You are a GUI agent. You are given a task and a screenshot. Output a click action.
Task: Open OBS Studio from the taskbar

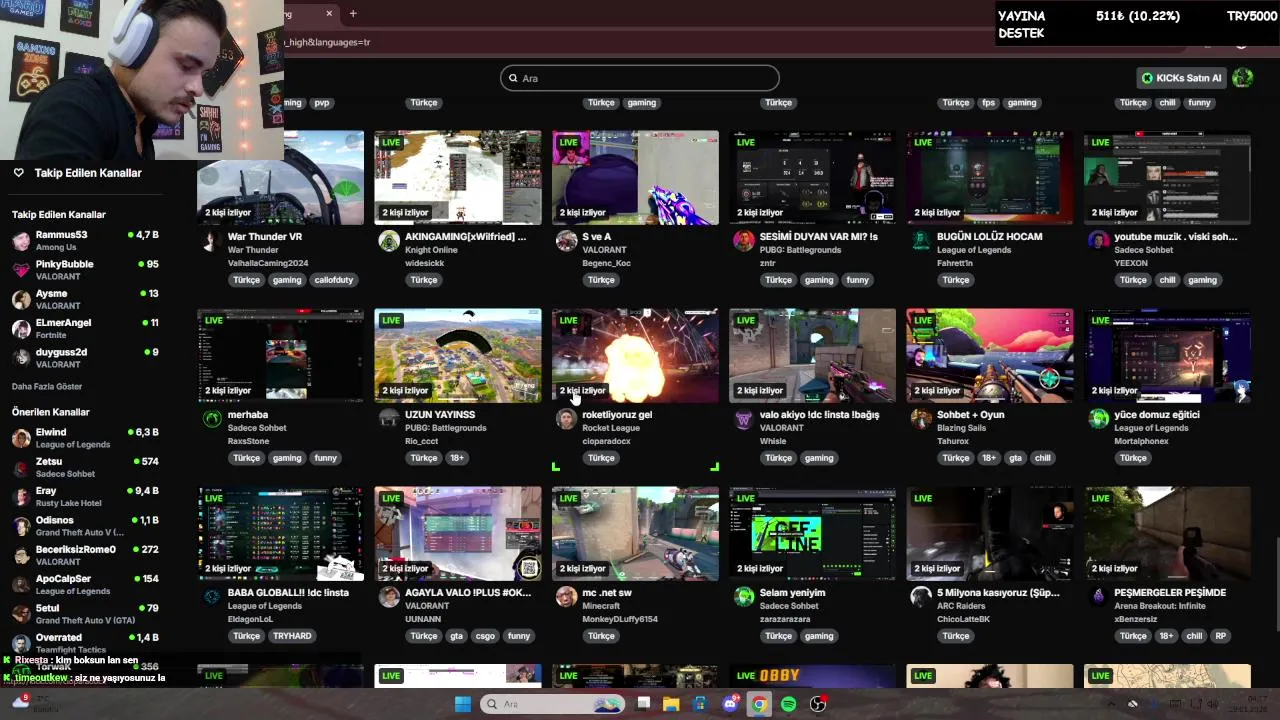tap(818, 704)
